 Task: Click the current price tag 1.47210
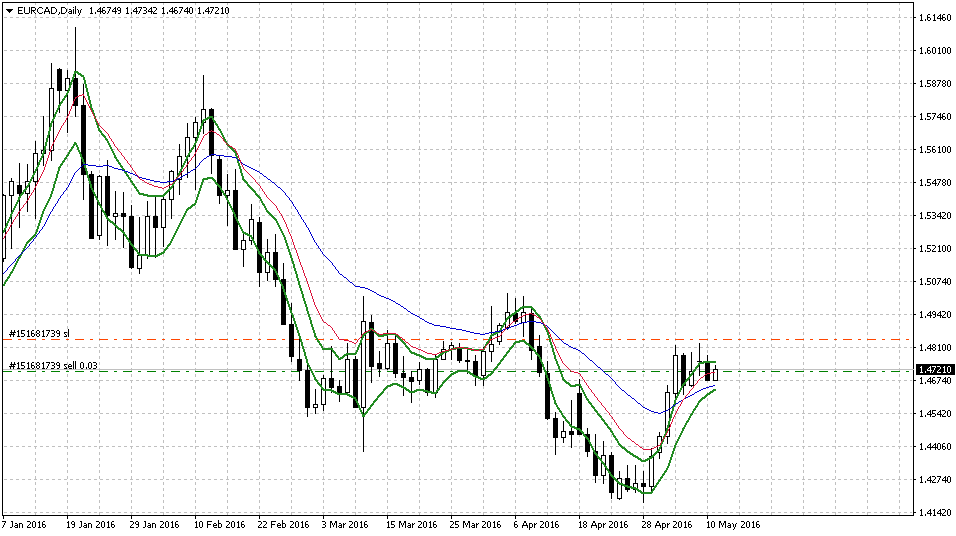point(935,370)
